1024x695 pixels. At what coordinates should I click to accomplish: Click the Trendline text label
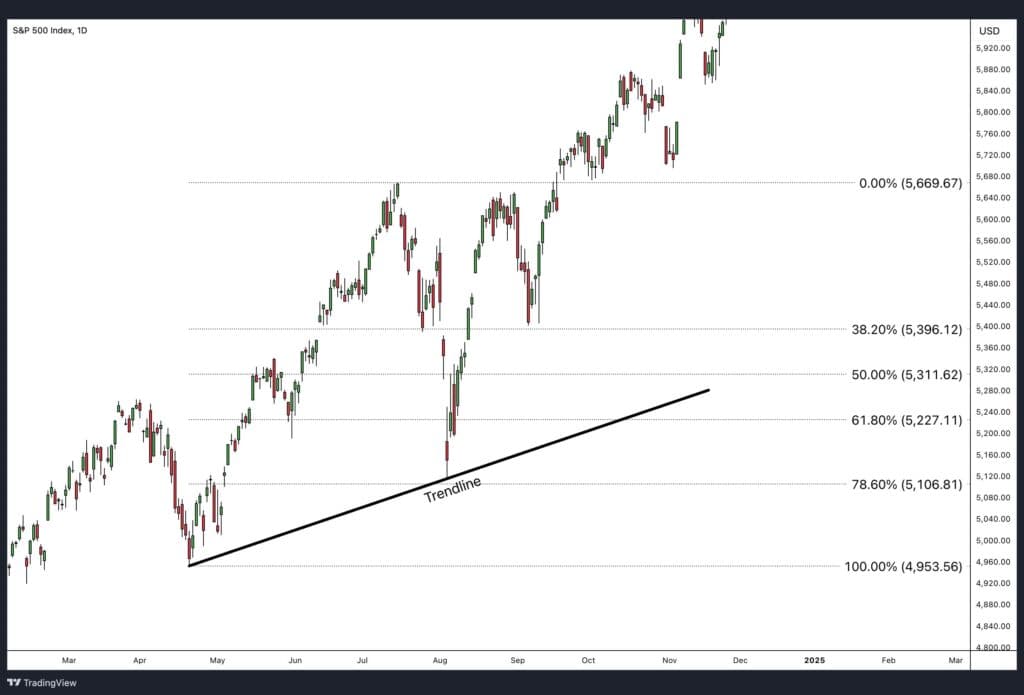(453, 489)
